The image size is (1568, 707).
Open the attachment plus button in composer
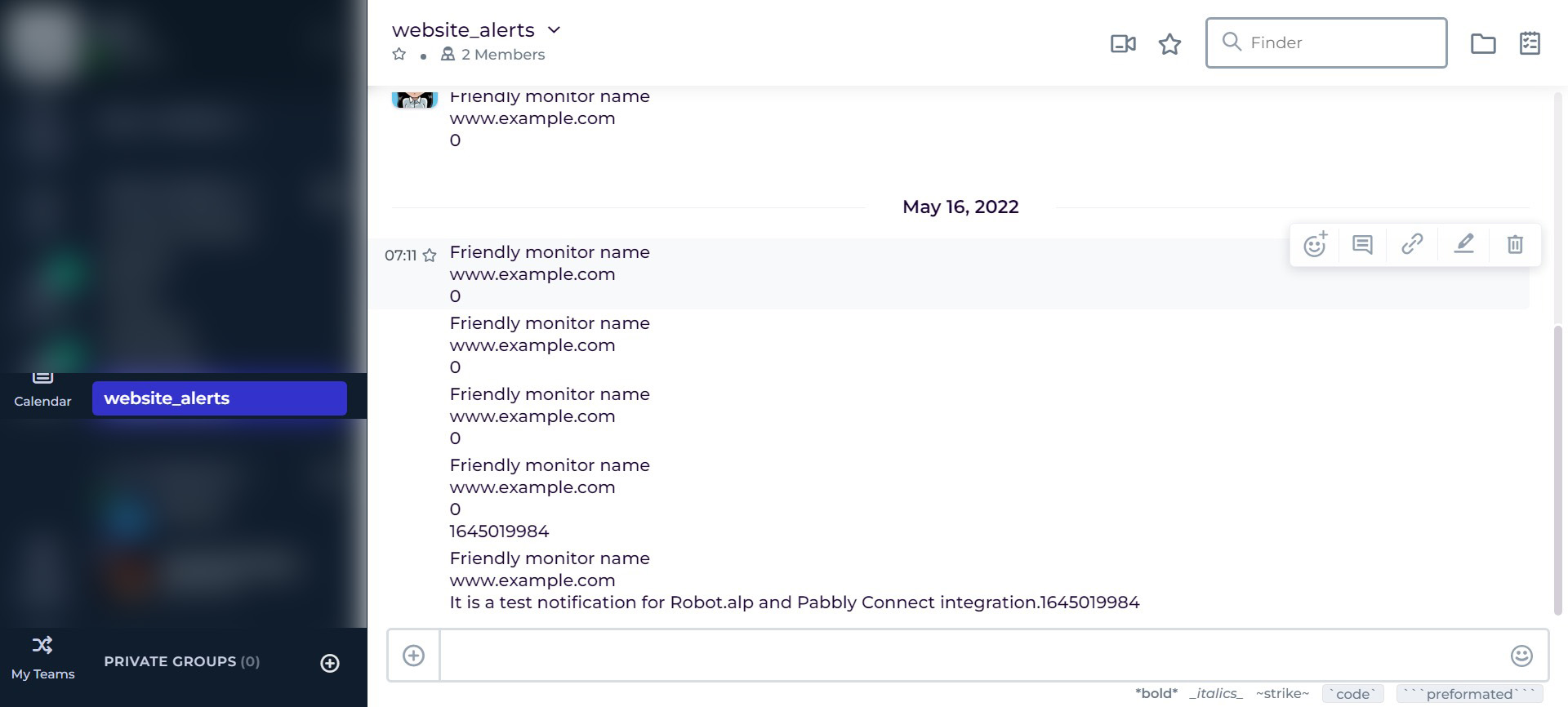coord(414,656)
